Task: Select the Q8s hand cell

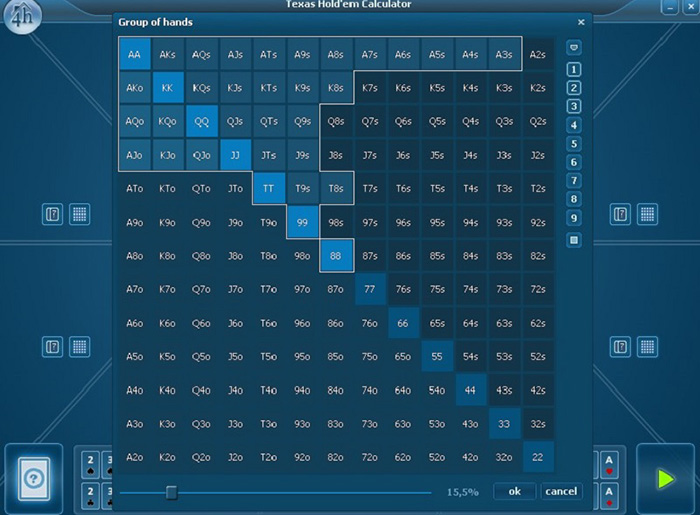Action: coord(336,121)
